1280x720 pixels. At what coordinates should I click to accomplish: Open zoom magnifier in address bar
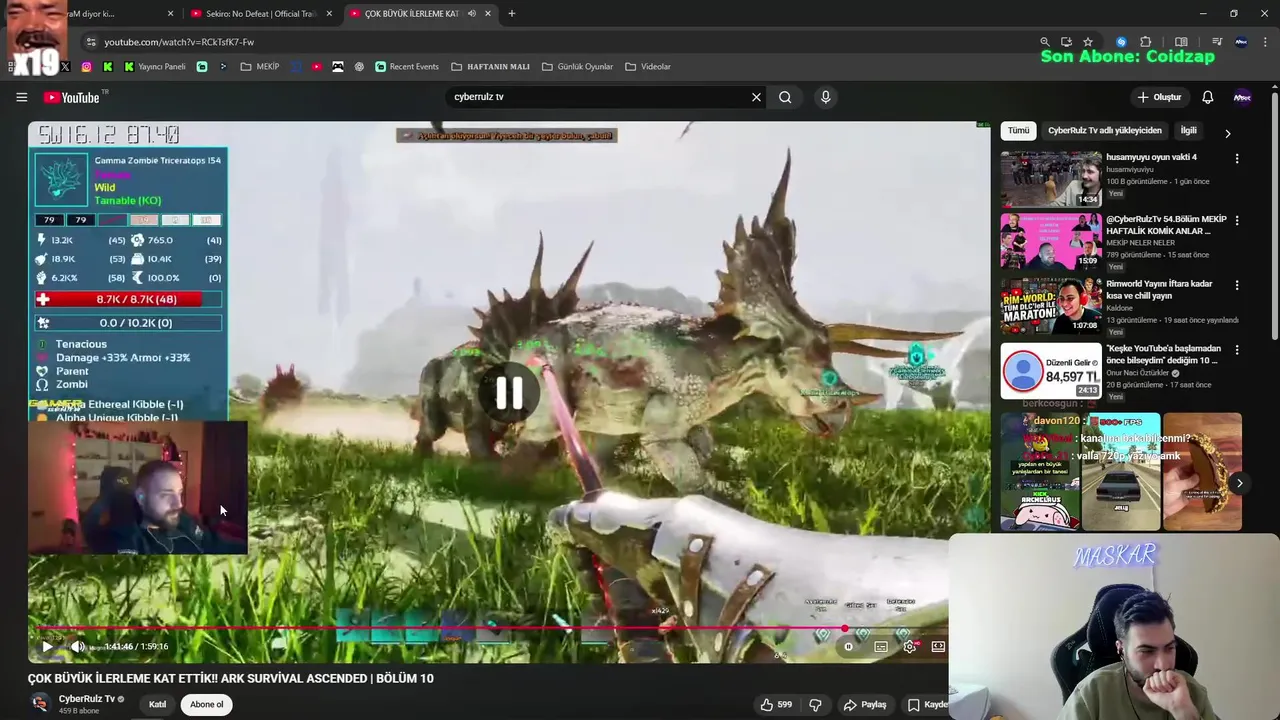tap(1044, 42)
